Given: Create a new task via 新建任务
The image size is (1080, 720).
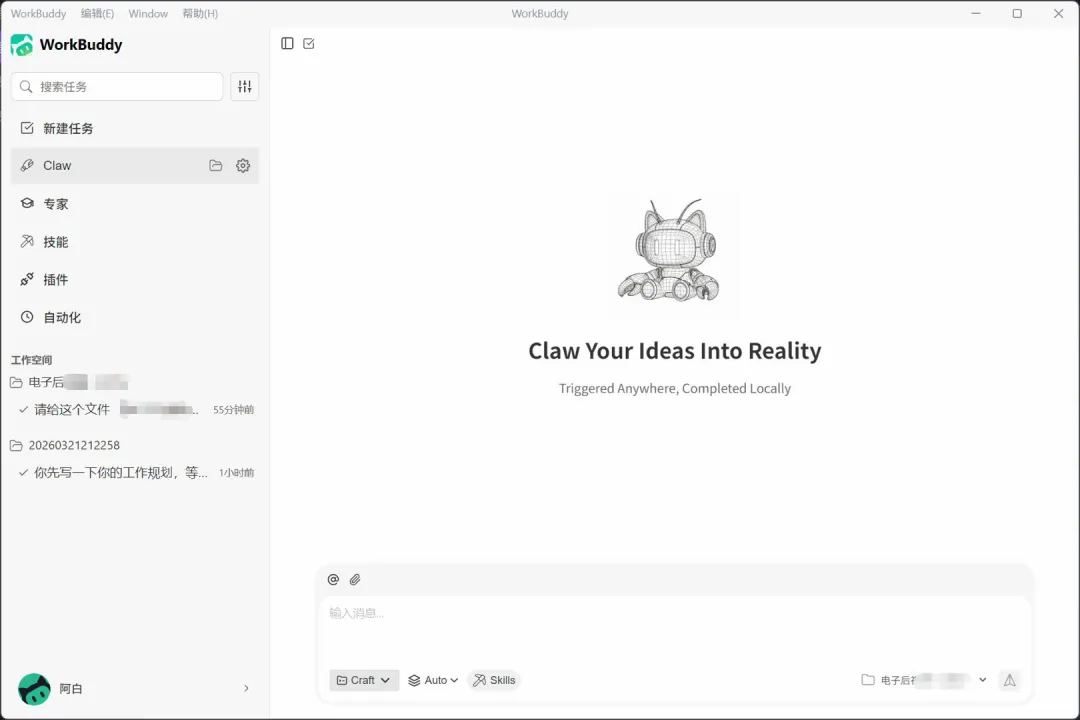Looking at the screenshot, I should pos(135,128).
